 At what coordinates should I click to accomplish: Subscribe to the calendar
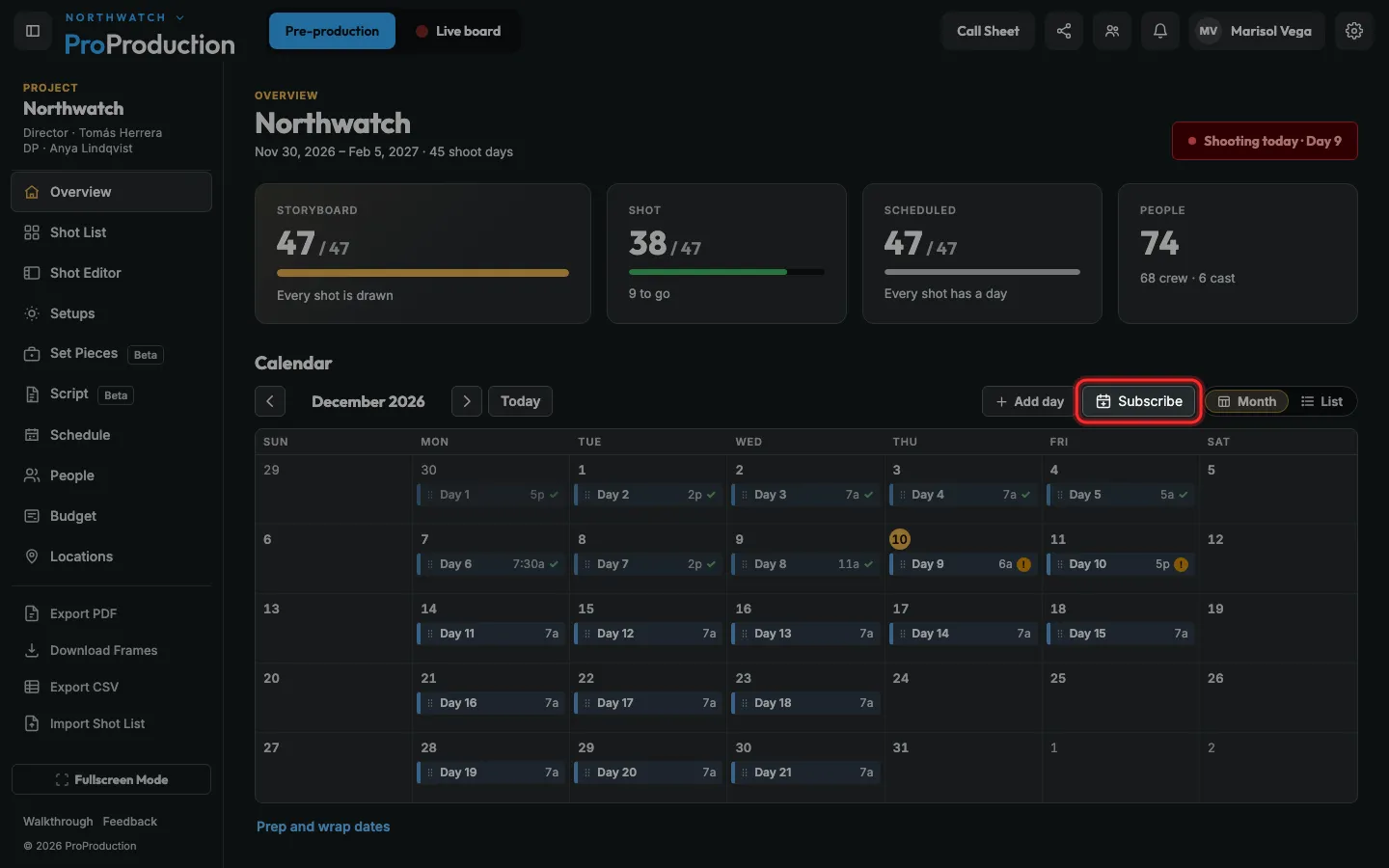point(1138,401)
